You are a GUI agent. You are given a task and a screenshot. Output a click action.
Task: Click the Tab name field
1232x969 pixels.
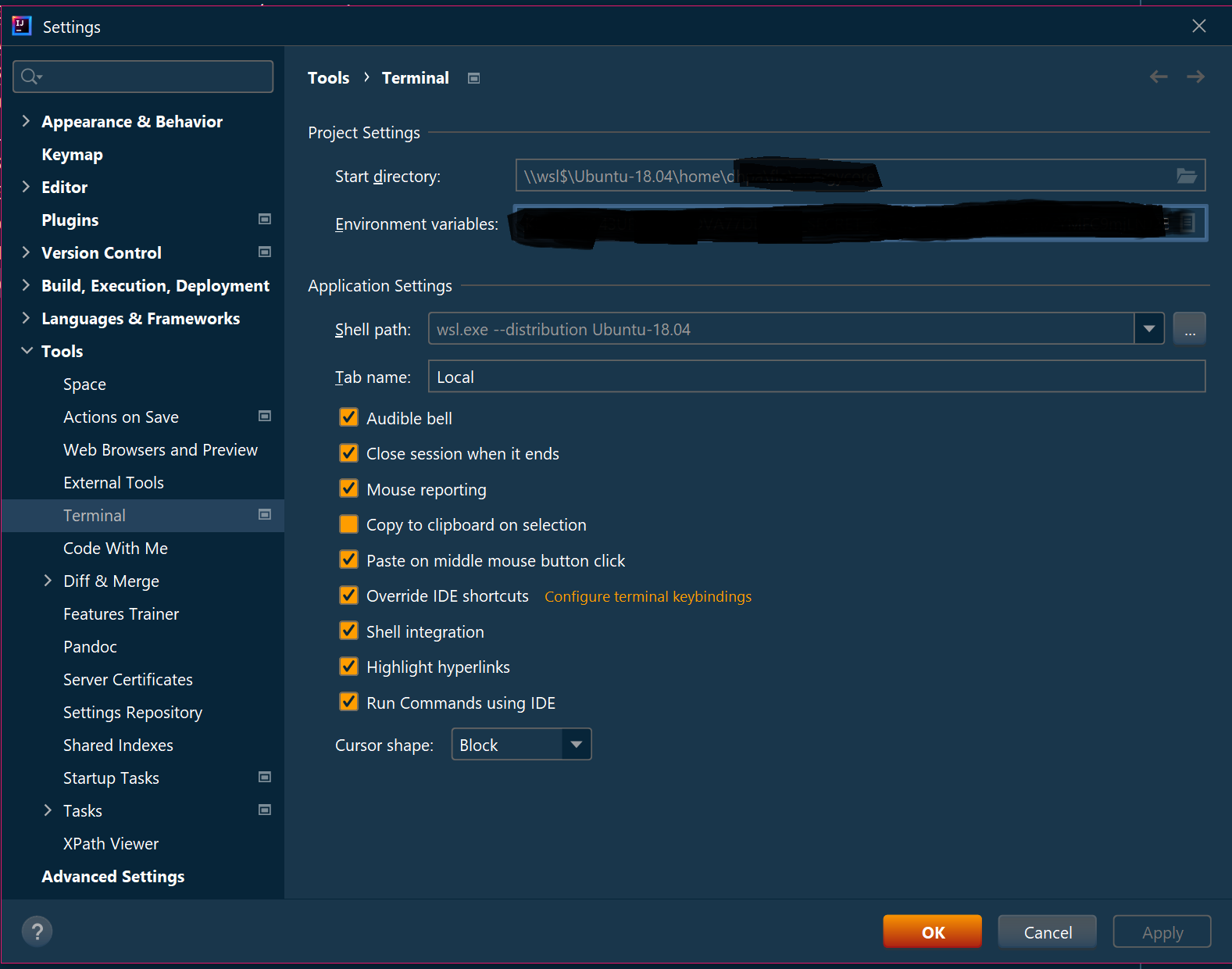[816, 376]
